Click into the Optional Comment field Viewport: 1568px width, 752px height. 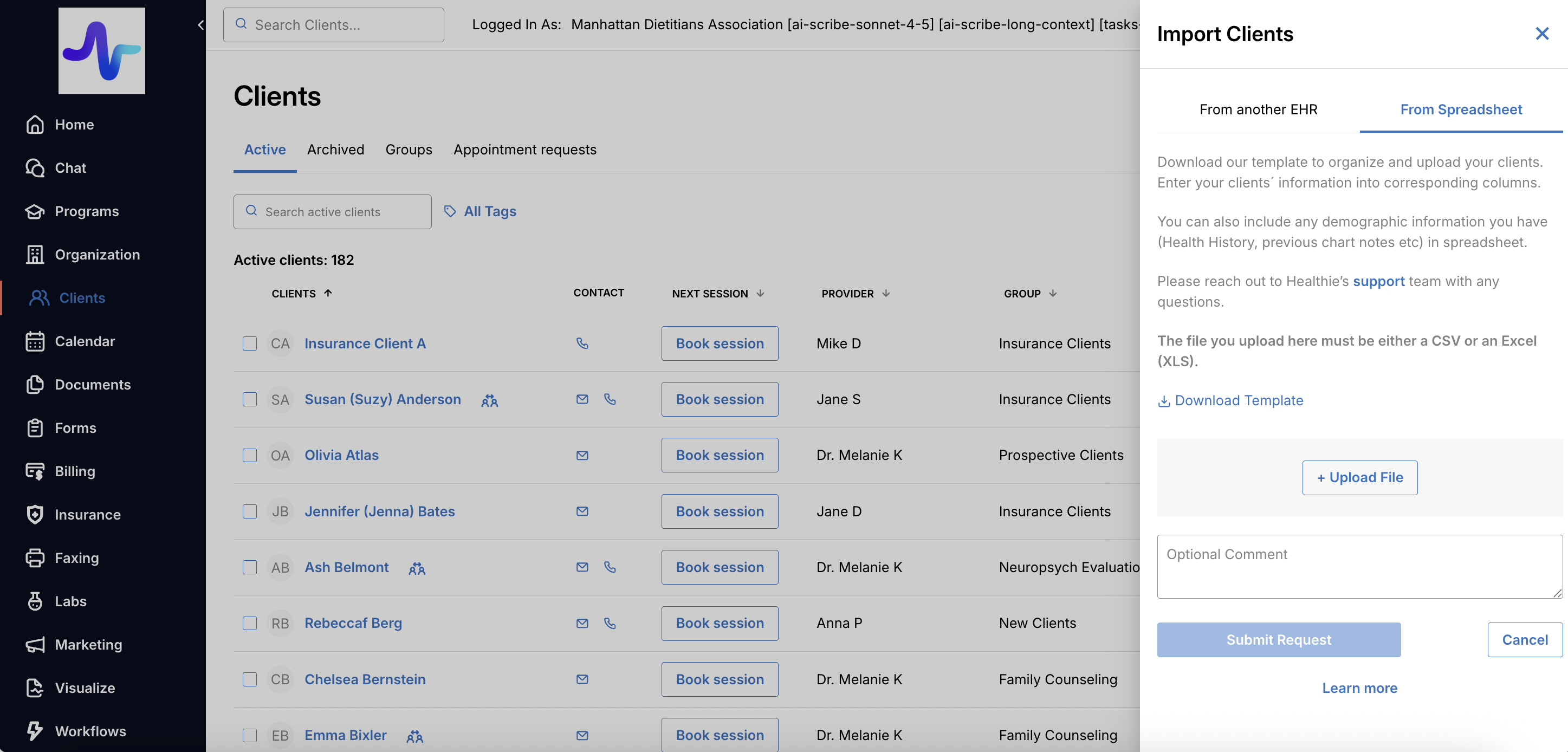[1359, 566]
